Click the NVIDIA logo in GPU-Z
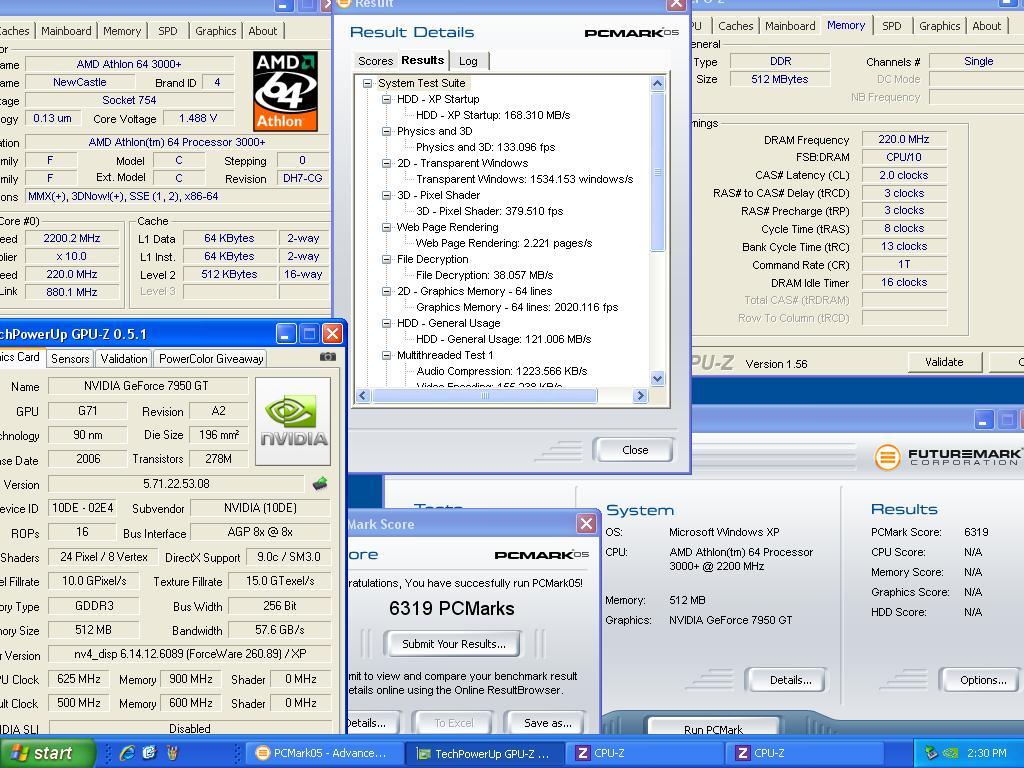The height and width of the screenshot is (768, 1024). (293, 421)
